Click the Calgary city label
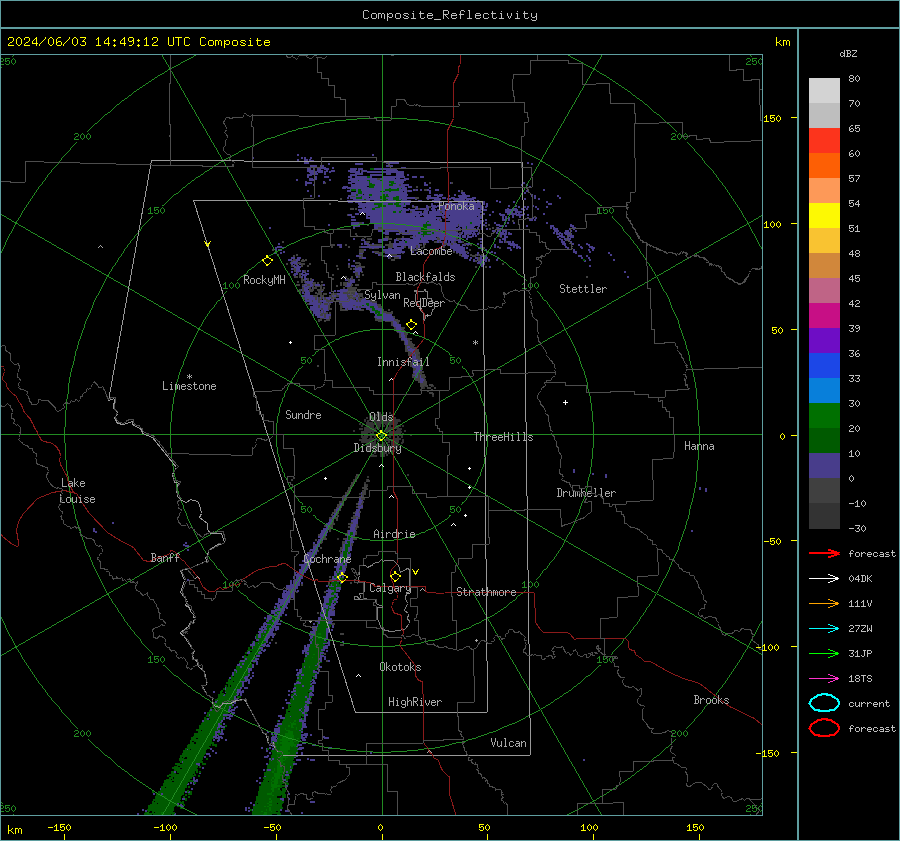This screenshot has height=841, width=900. coord(390,588)
